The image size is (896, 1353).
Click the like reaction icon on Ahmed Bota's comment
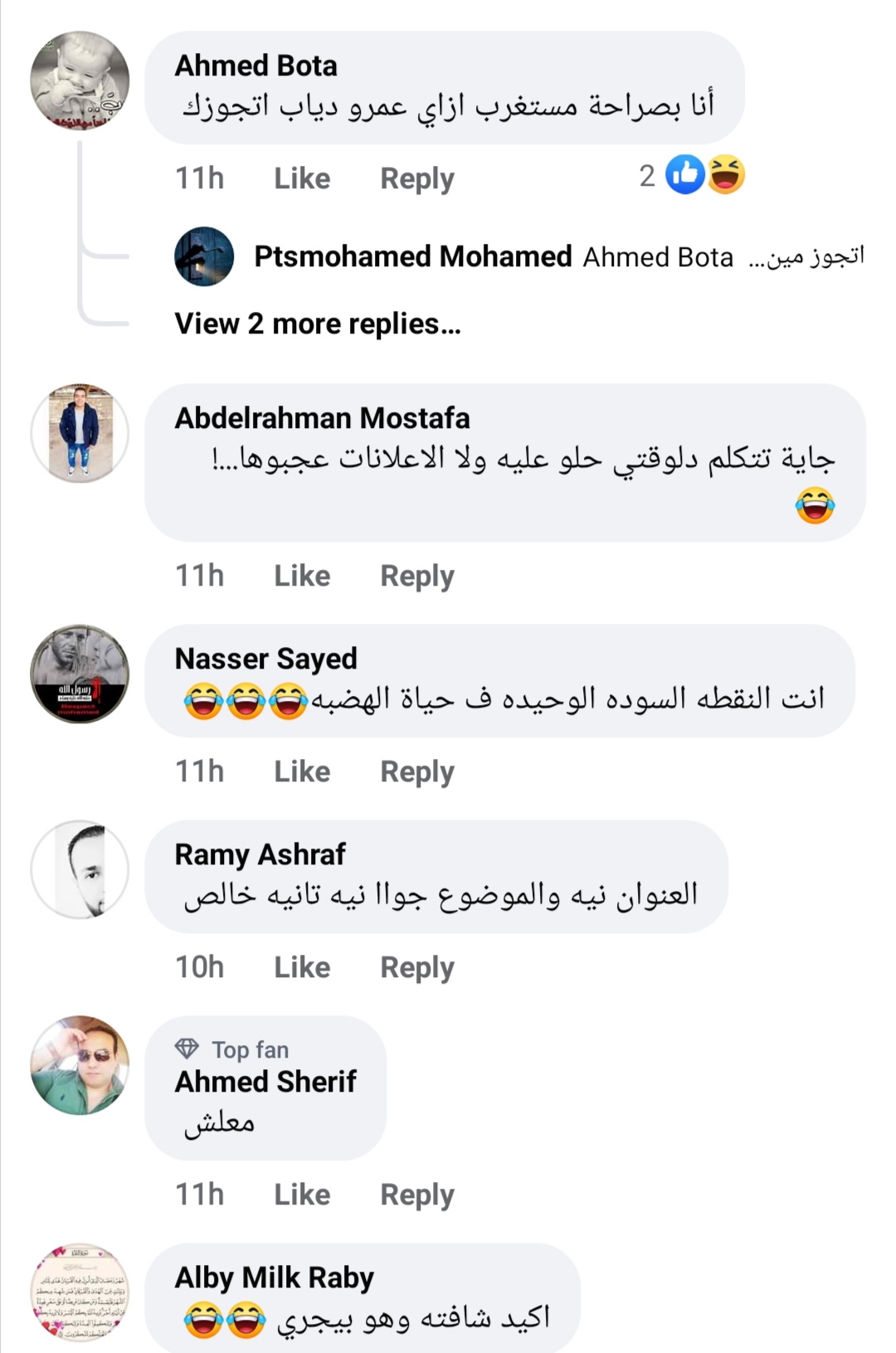[x=685, y=175]
